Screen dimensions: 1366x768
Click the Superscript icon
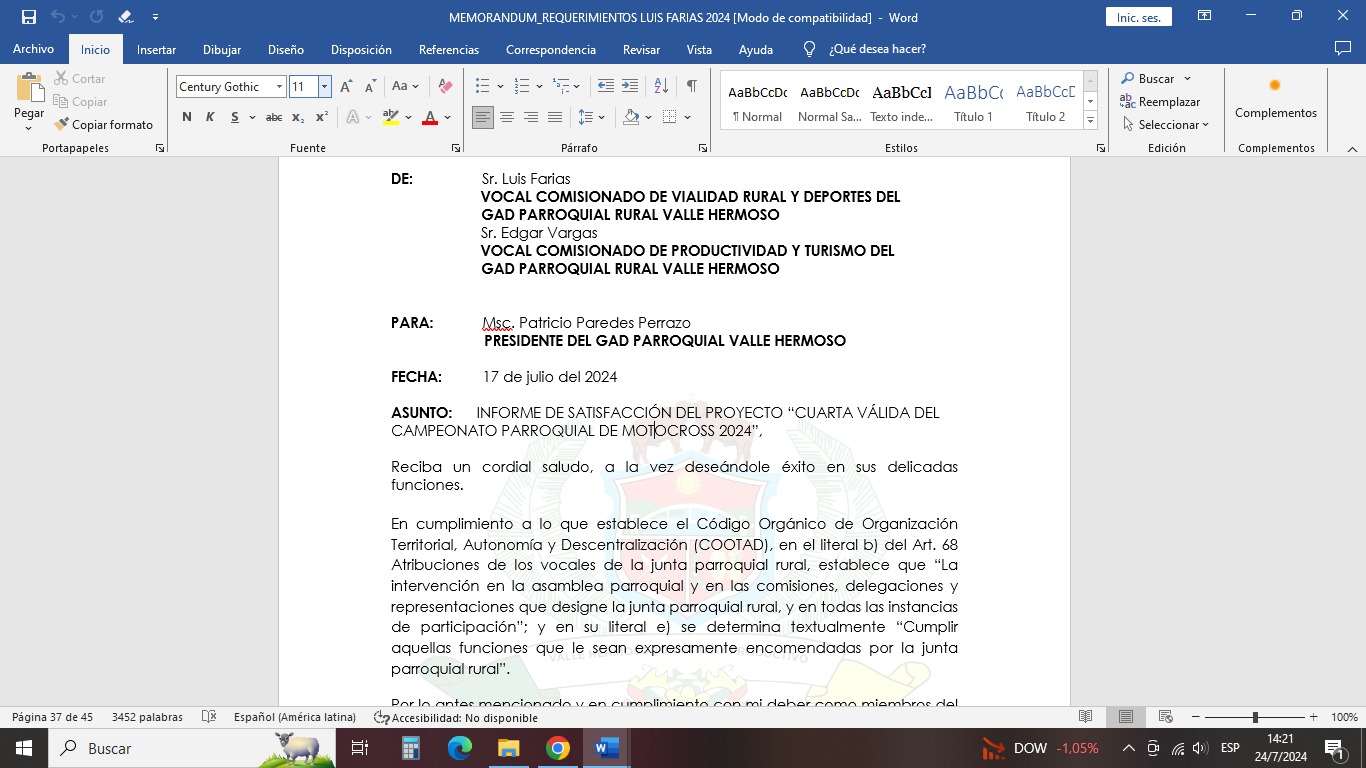click(x=322, y=118)
